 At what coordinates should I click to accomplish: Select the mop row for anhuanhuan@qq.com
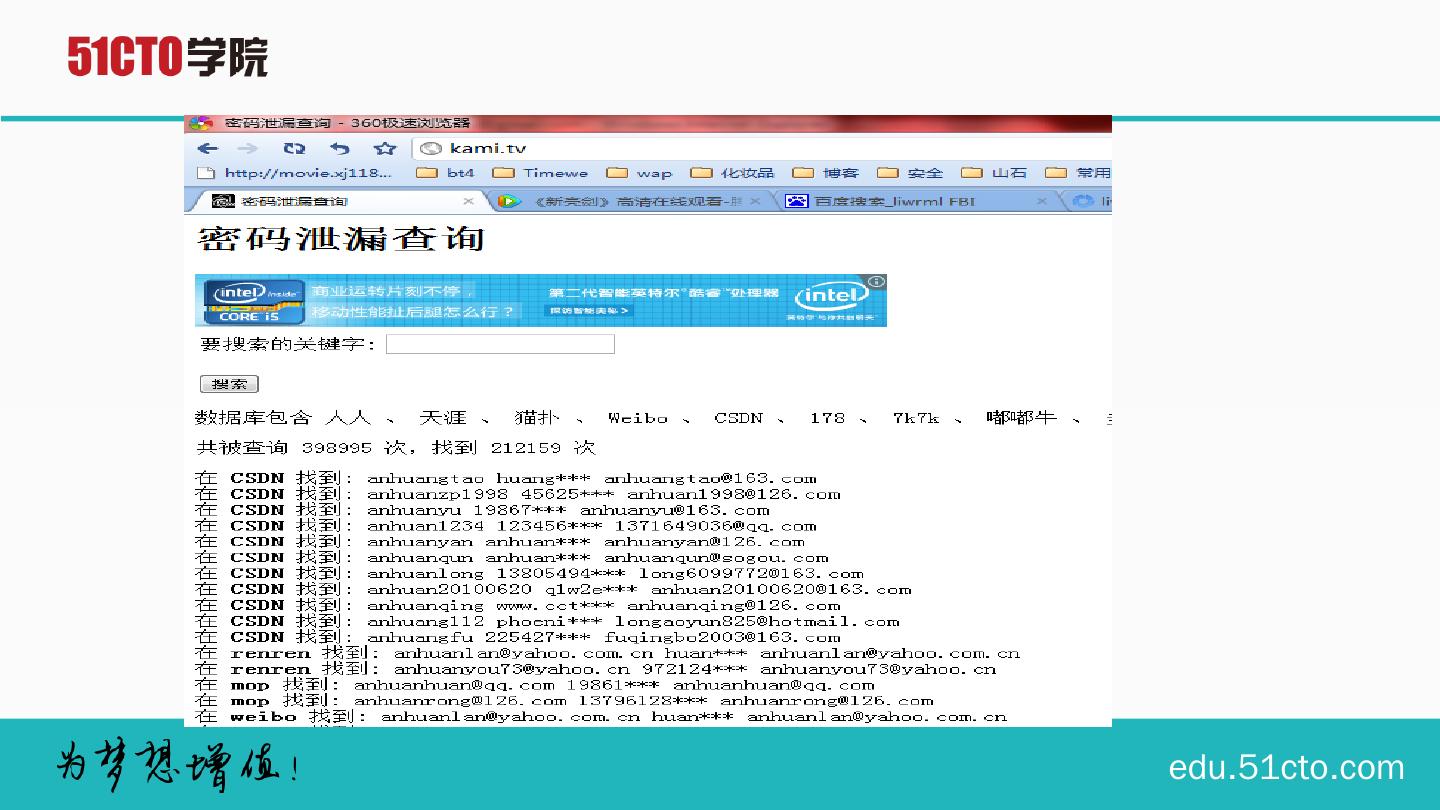tap(535, 685)
